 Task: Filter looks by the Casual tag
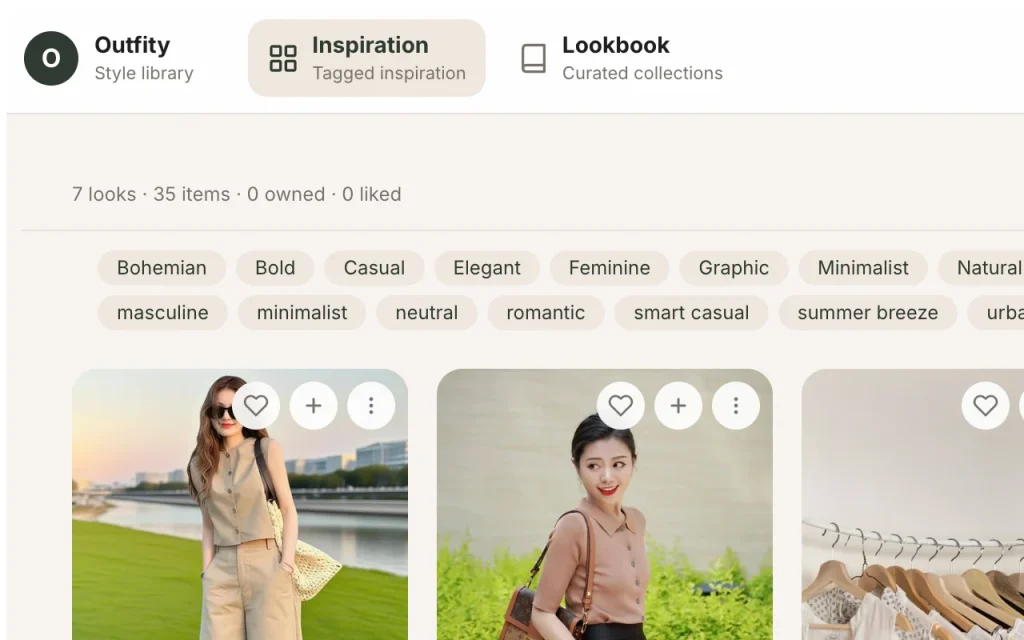374,268
